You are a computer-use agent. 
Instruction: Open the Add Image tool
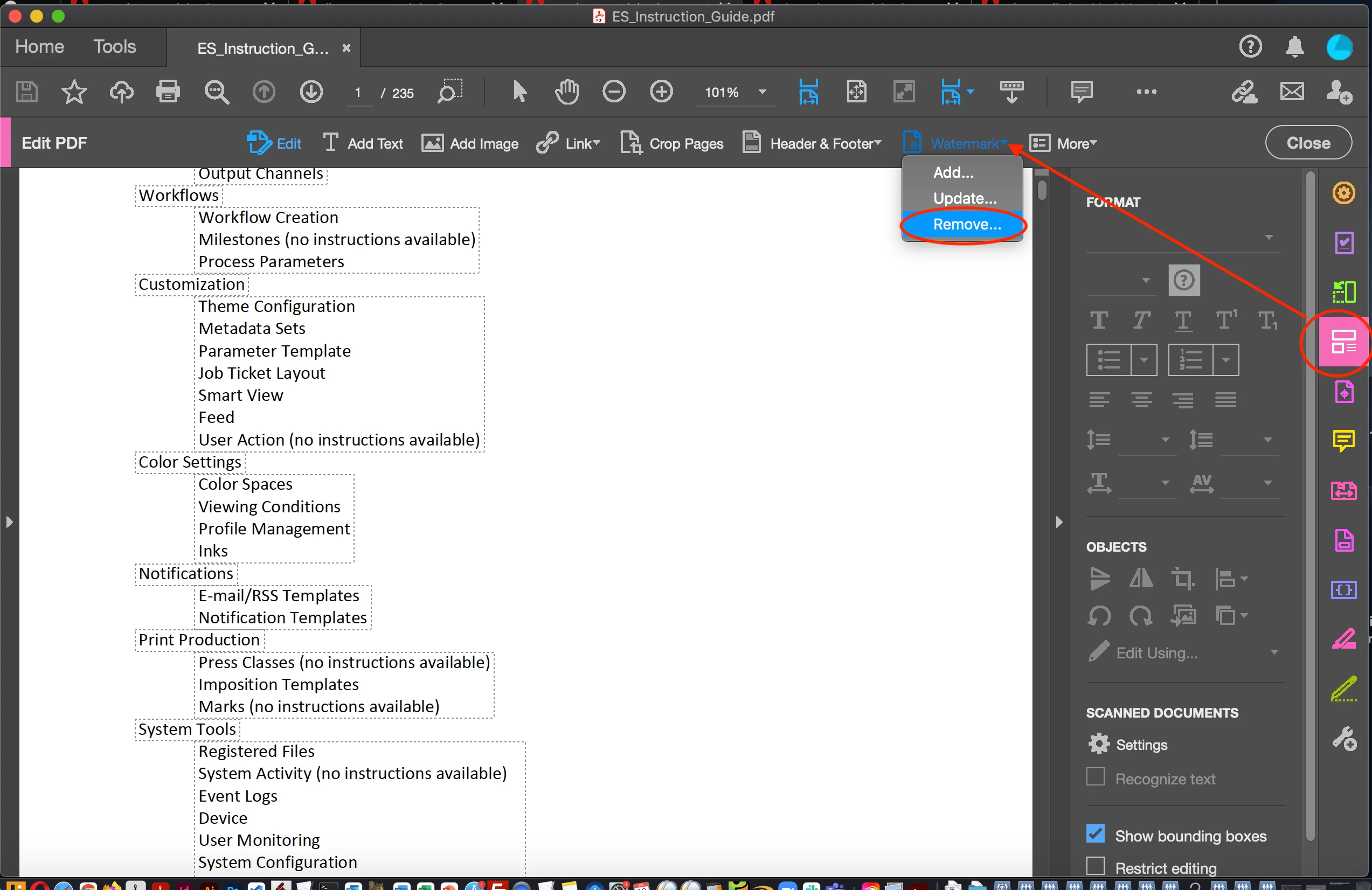pos(470,143)
